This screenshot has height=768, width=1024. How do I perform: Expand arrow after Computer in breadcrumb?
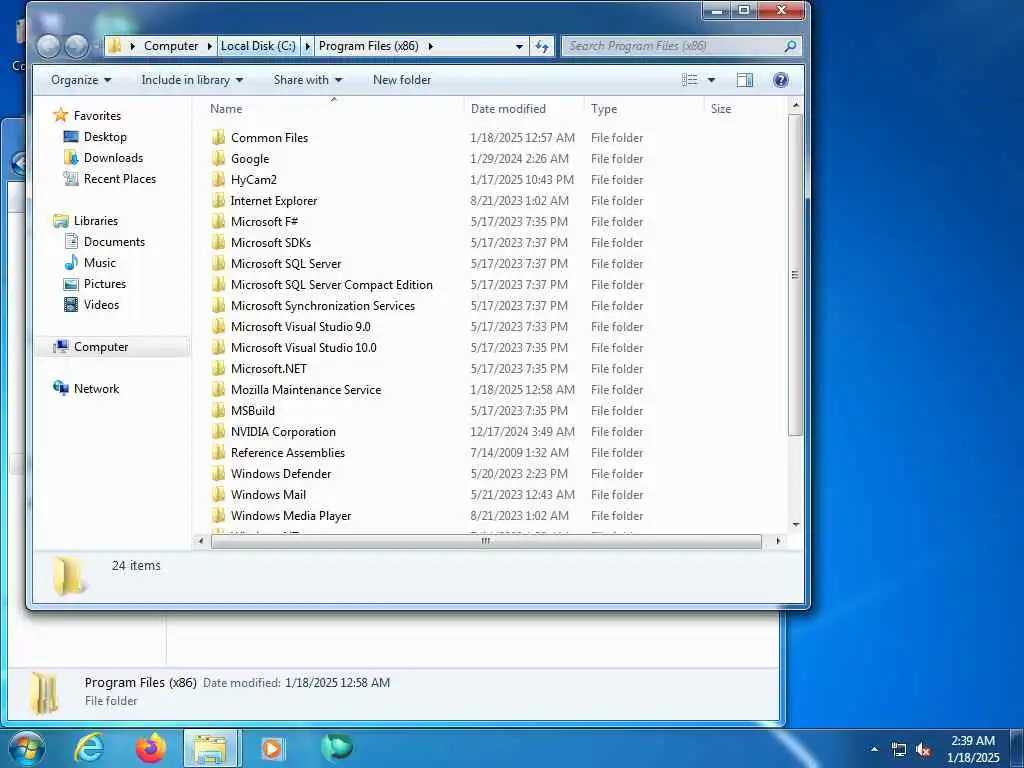pyautogui.click(x=210, y=46)
